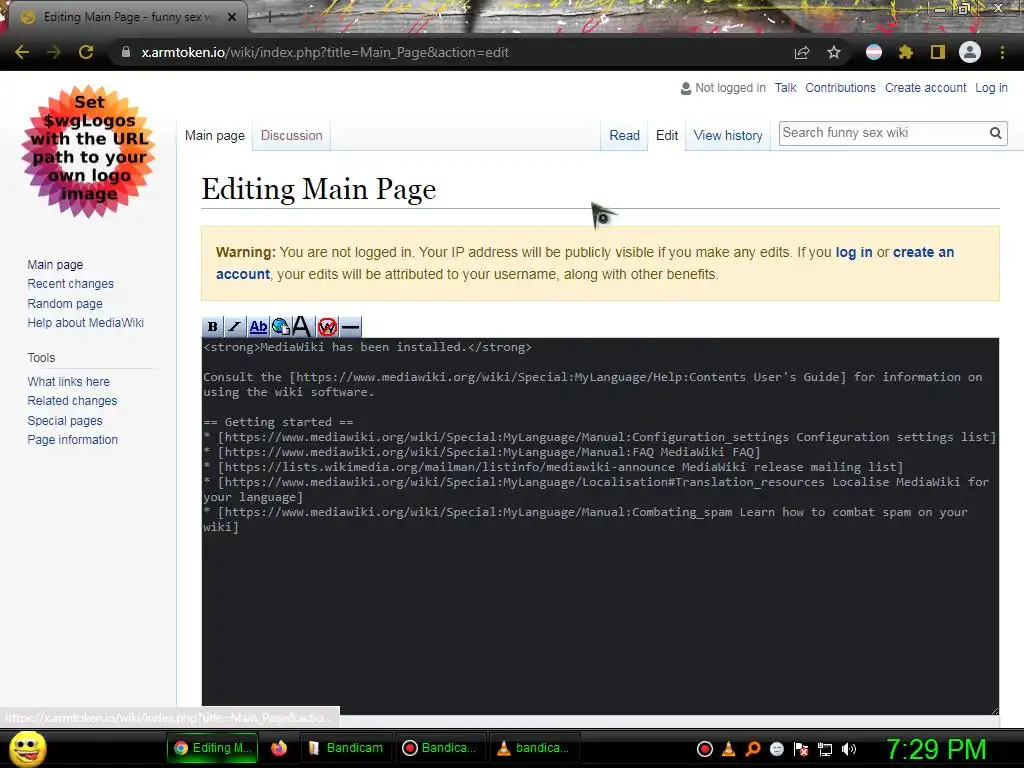
Task: Open start menu smiley face button
Action: pos(27,748)
